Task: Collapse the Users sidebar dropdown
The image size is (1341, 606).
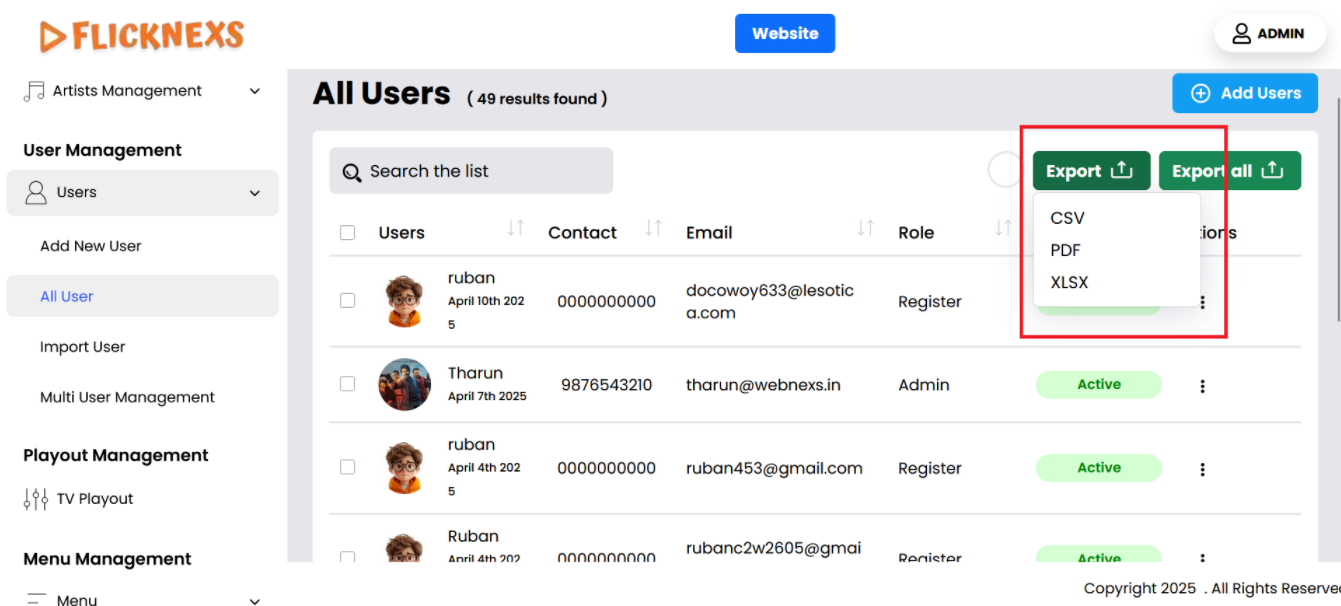Action: tap(255, 193)
